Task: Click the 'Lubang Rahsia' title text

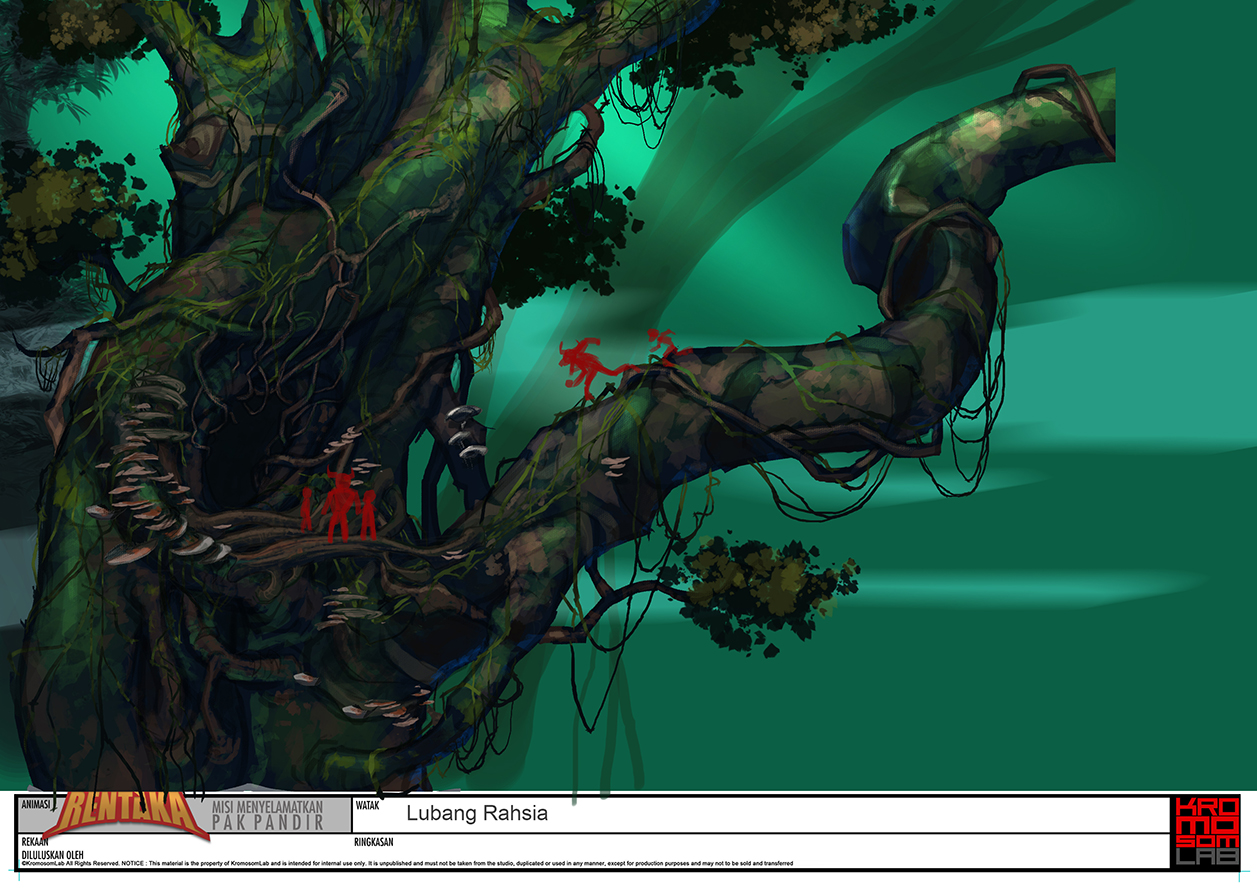Action: [x=477, y=814]
